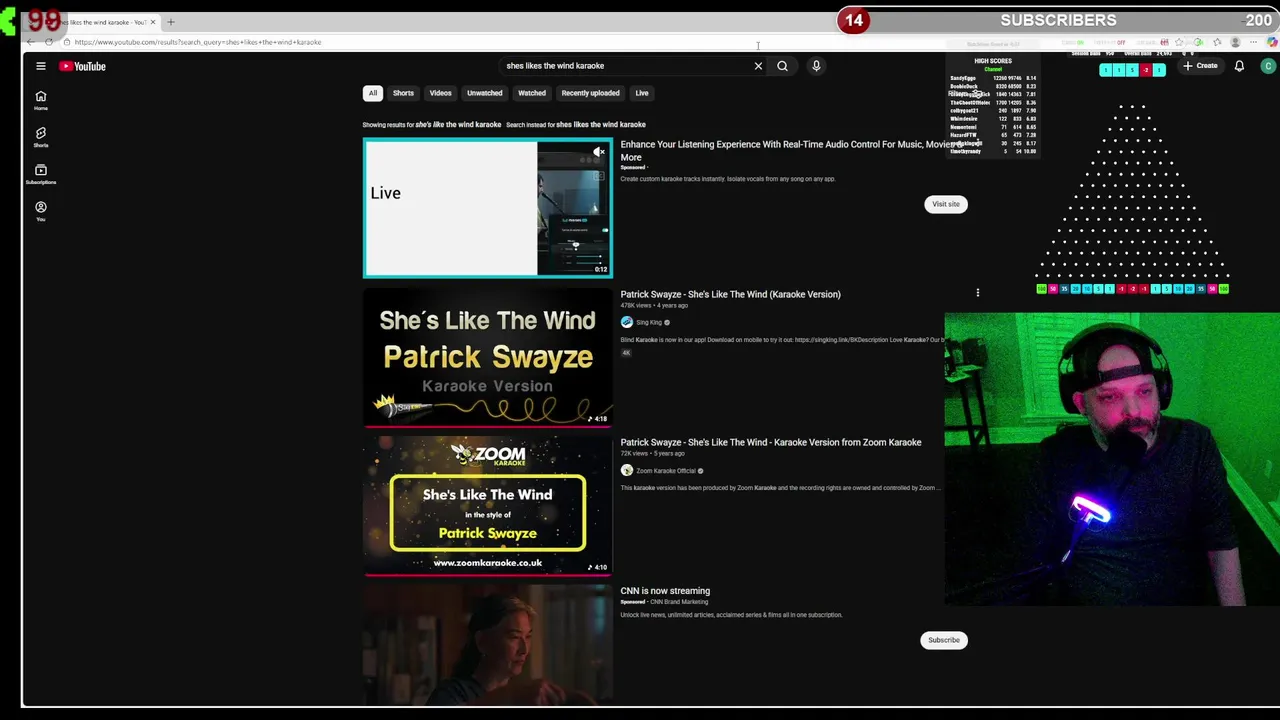The width and height of the screenshot is (1280, 720).
Task: Select the Unwatched filter chip
Action: point(484,93)
